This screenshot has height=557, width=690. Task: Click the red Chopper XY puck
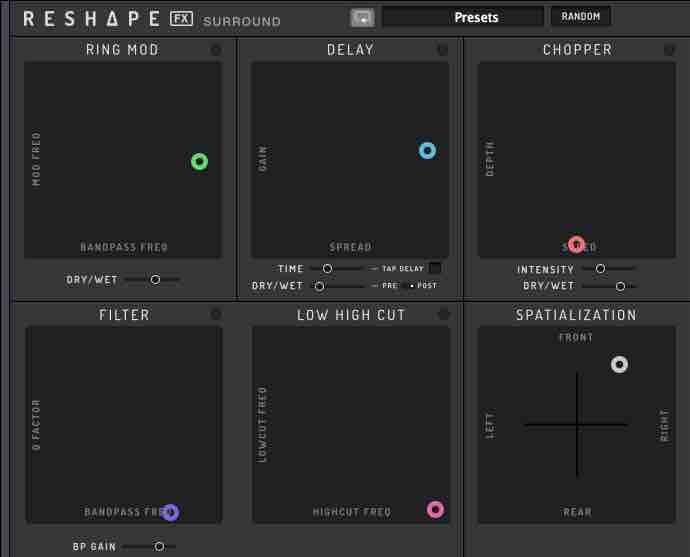coord(576,244)
